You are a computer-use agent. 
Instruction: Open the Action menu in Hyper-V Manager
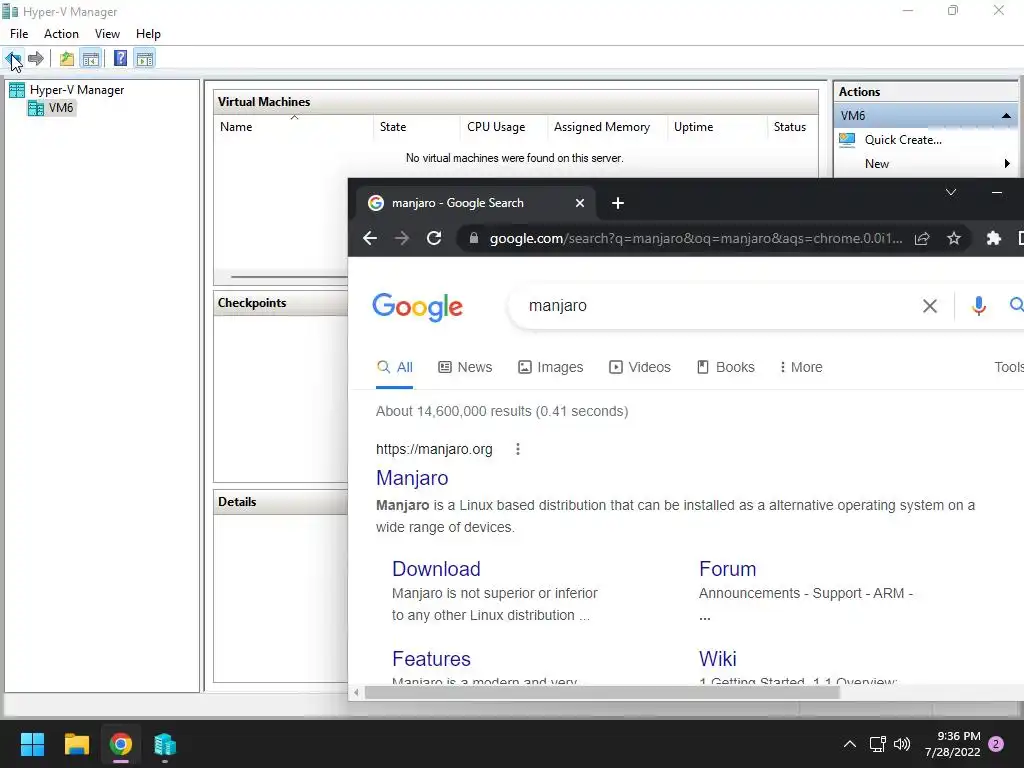(61, 34)
